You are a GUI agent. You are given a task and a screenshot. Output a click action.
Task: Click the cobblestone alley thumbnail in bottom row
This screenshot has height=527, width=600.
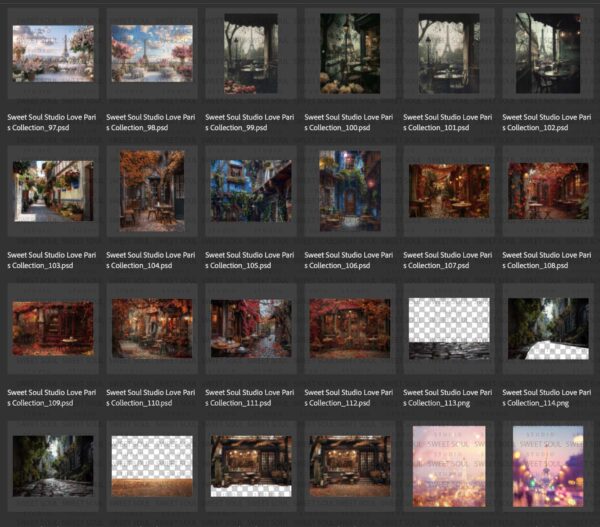(x=53, y=466)
